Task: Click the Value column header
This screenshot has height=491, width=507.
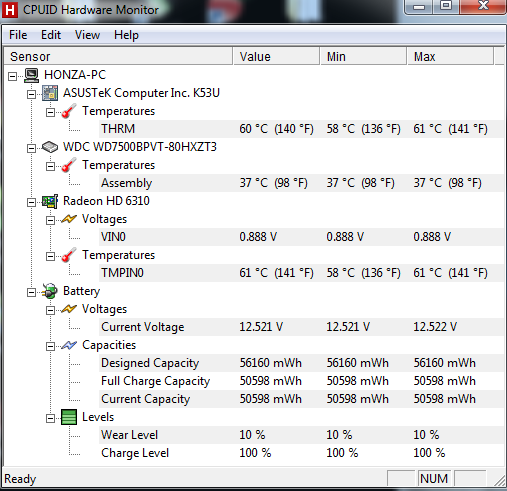Action: coord(276,56)
